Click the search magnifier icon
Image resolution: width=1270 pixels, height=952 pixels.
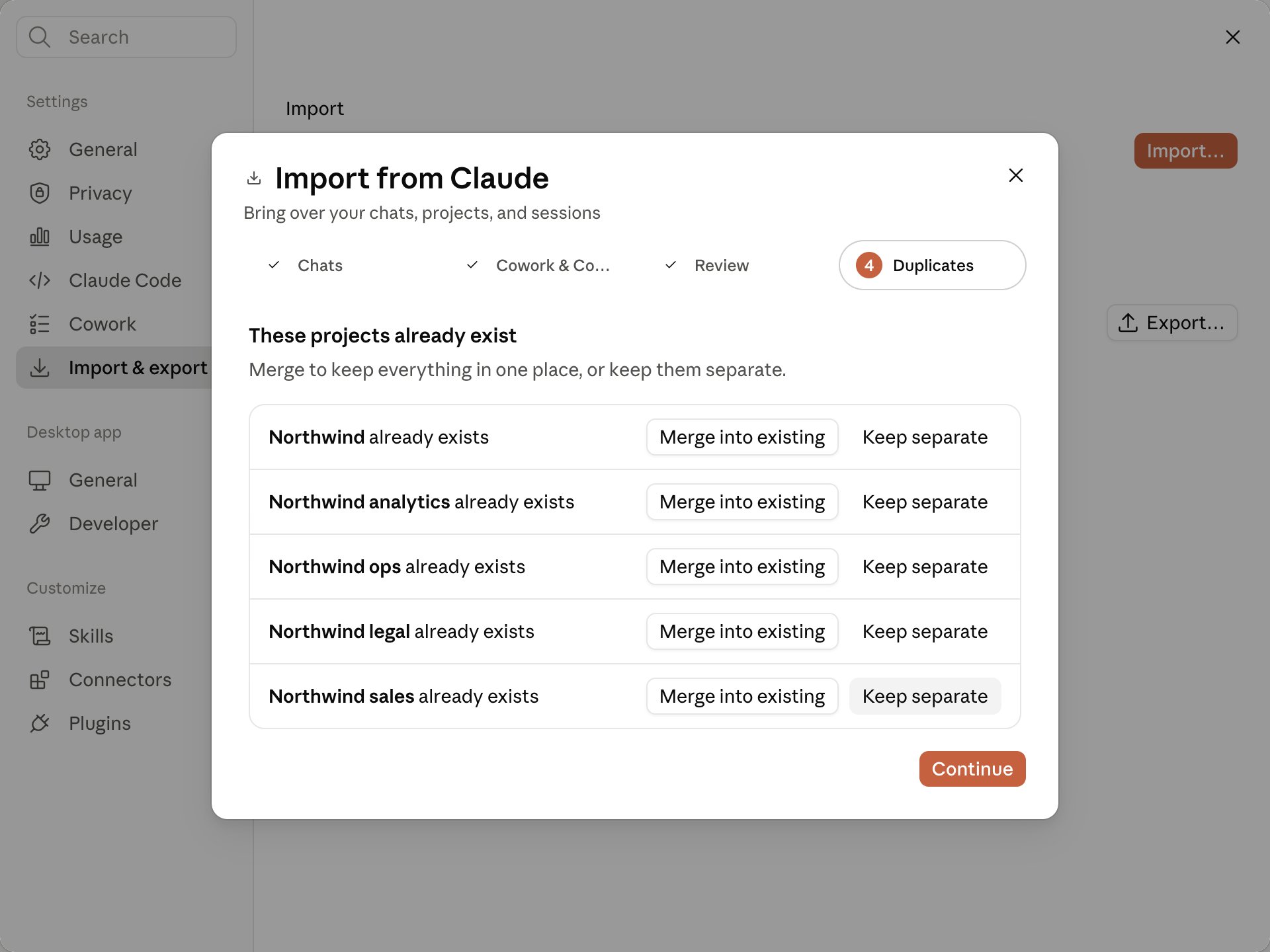pos(40,37)
